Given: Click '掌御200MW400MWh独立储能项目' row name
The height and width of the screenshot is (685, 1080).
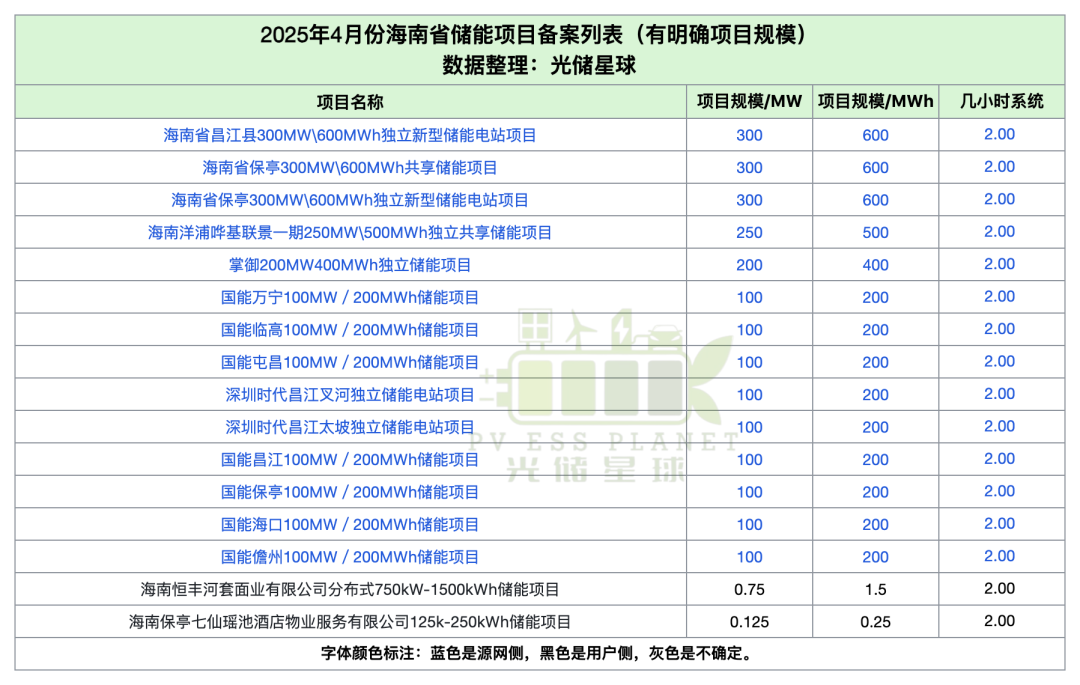Looking at the screenshot, I should pyautogui.click(x=350, y=264).
